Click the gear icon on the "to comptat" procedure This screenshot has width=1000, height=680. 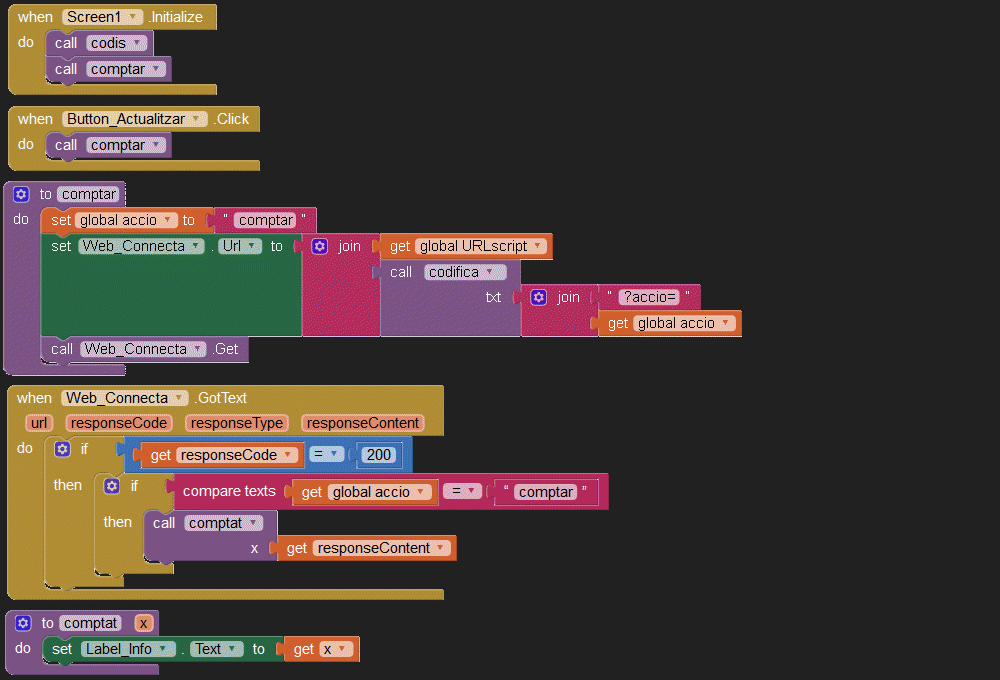click(24, 623)
